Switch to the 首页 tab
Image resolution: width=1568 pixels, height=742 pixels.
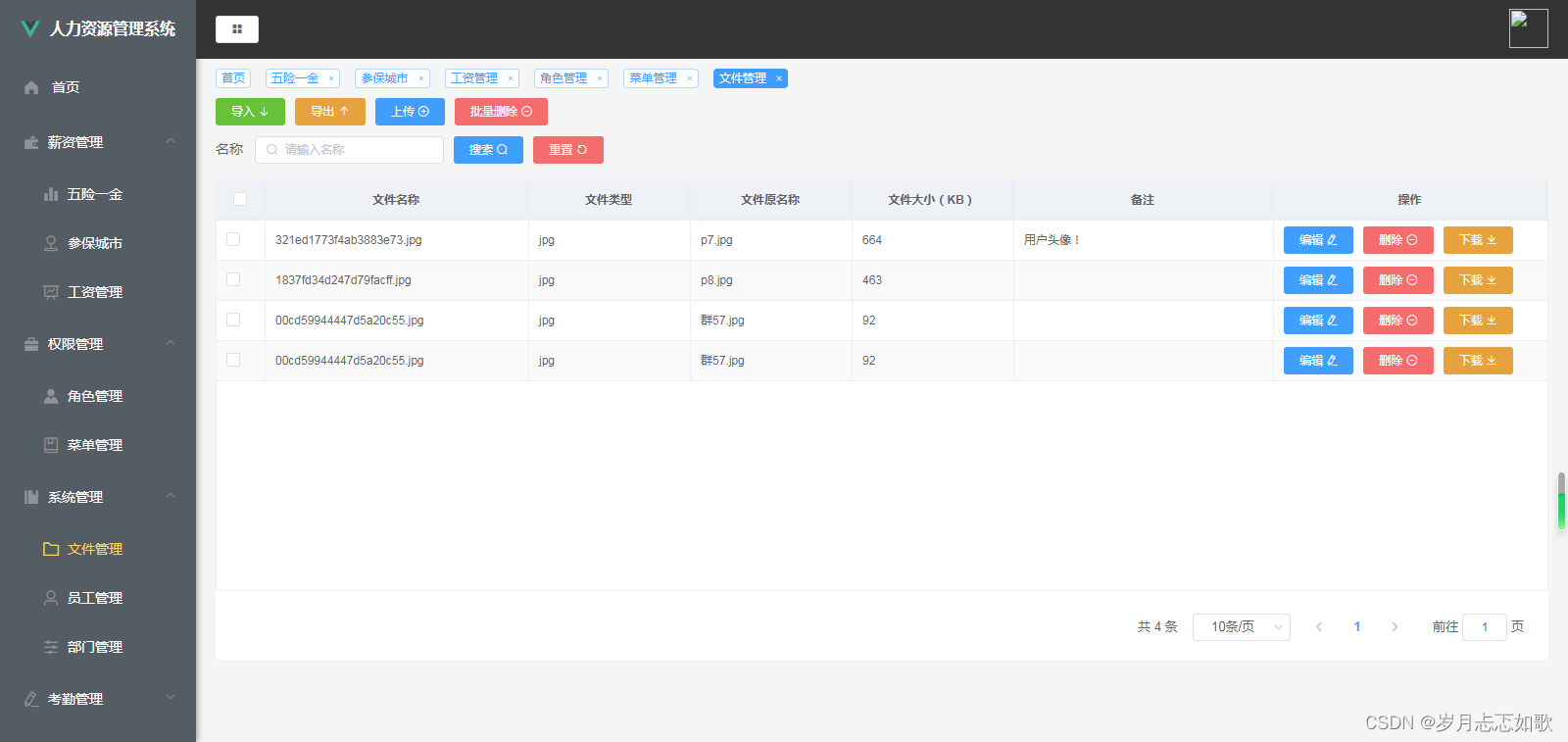[x=233, y=78]
